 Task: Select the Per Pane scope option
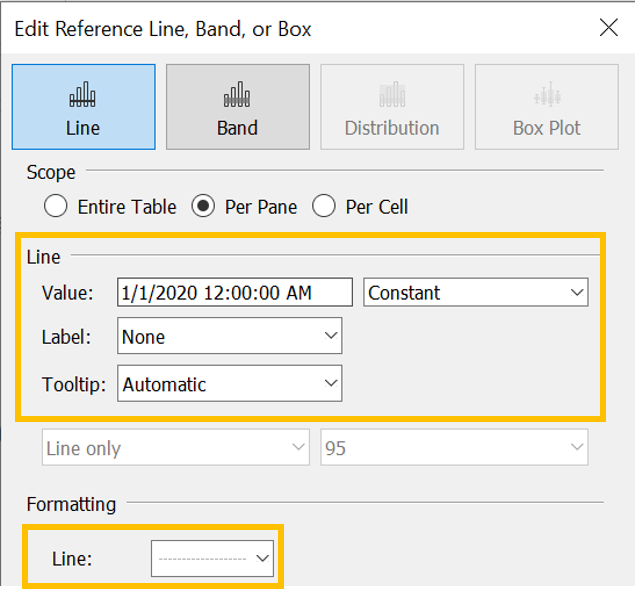pos(204,207)
